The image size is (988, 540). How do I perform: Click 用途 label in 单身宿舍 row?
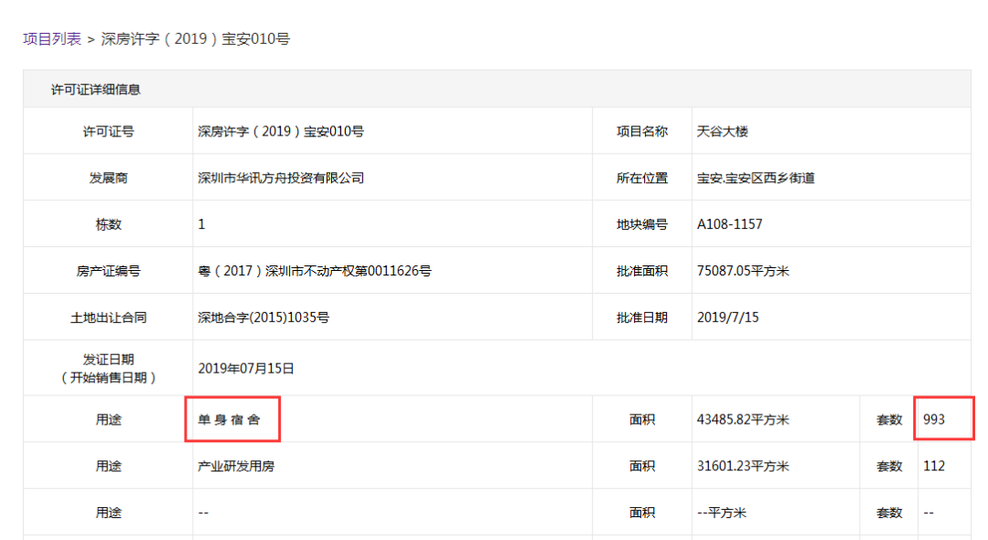108,420
